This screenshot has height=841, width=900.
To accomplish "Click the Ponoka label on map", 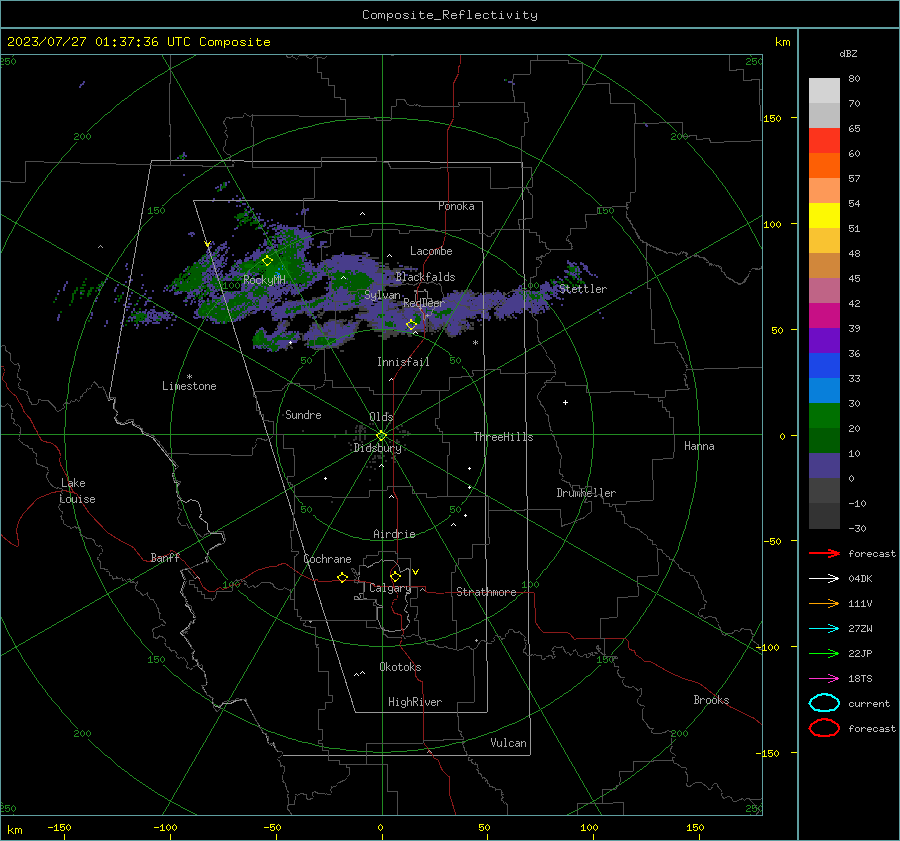I will coord(456,206).
